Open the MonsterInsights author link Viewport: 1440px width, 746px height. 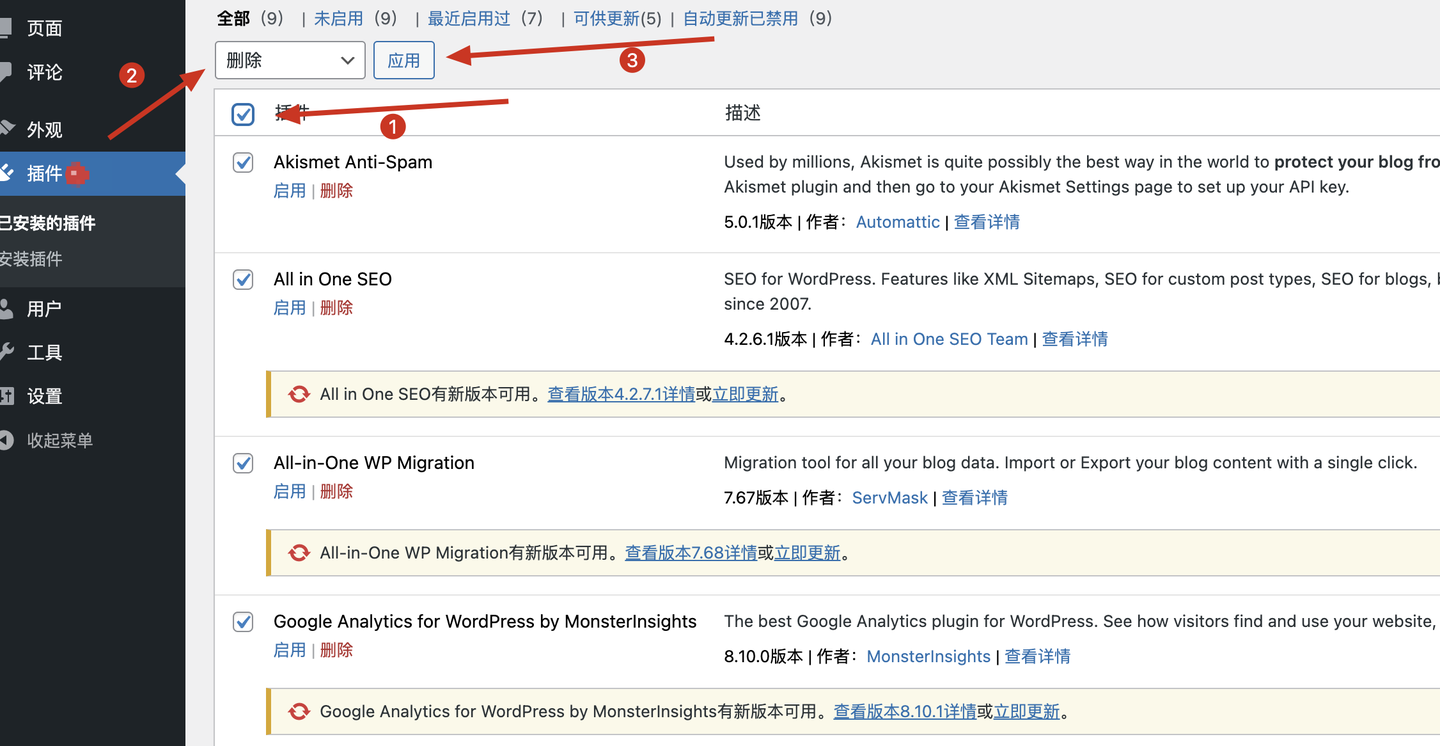pos(929,656)
